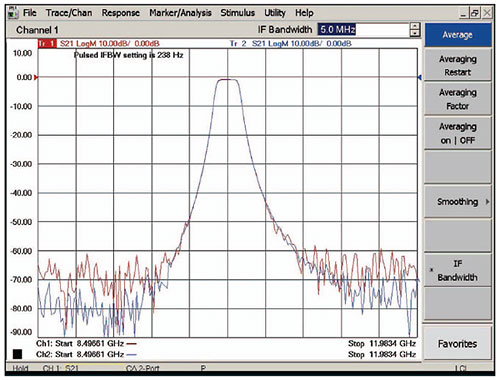
Task: Open the Favorites softkey
Action: click(x=457, y=344)
